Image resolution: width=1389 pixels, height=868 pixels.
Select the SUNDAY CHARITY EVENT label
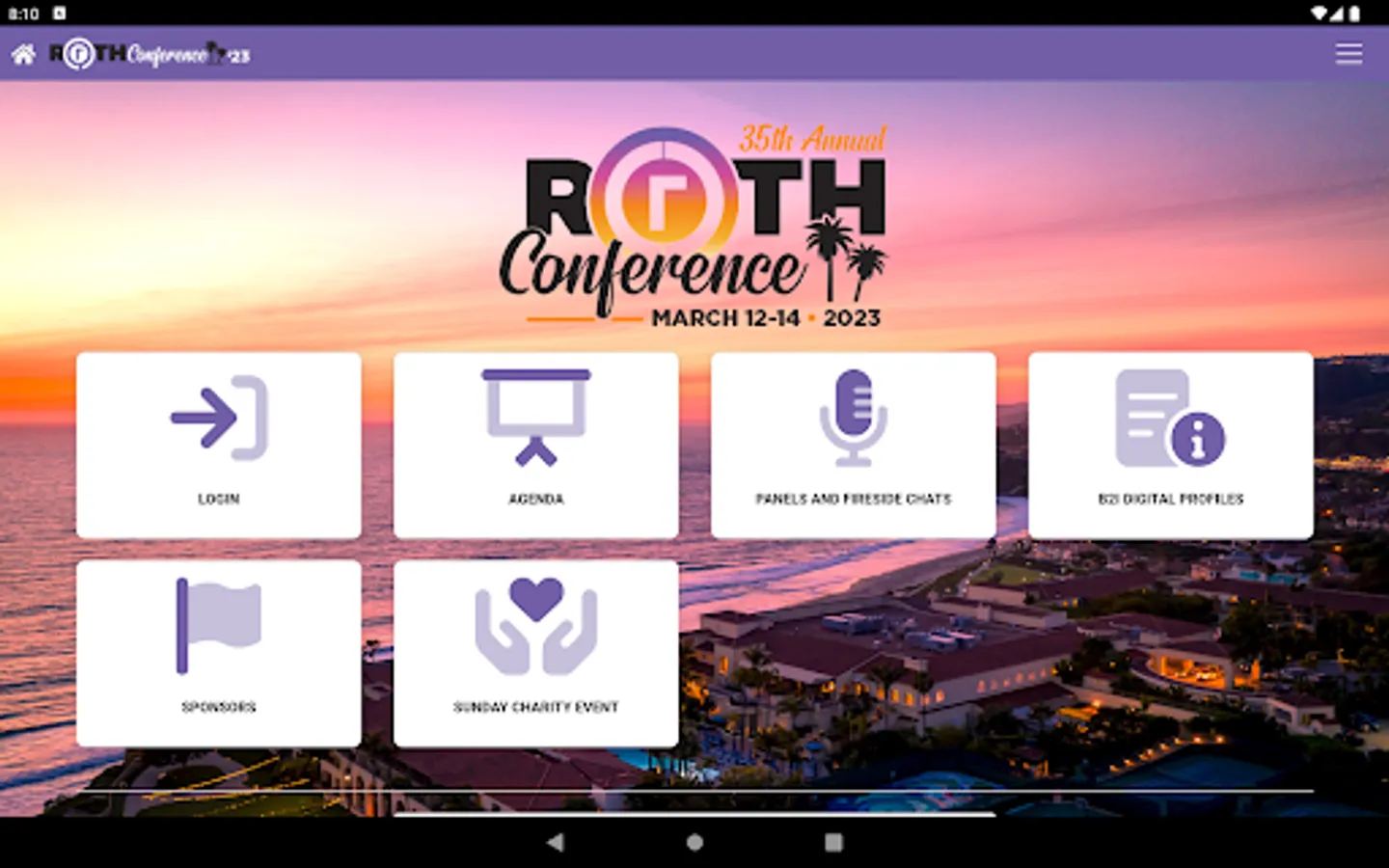[x=536, y=707]
